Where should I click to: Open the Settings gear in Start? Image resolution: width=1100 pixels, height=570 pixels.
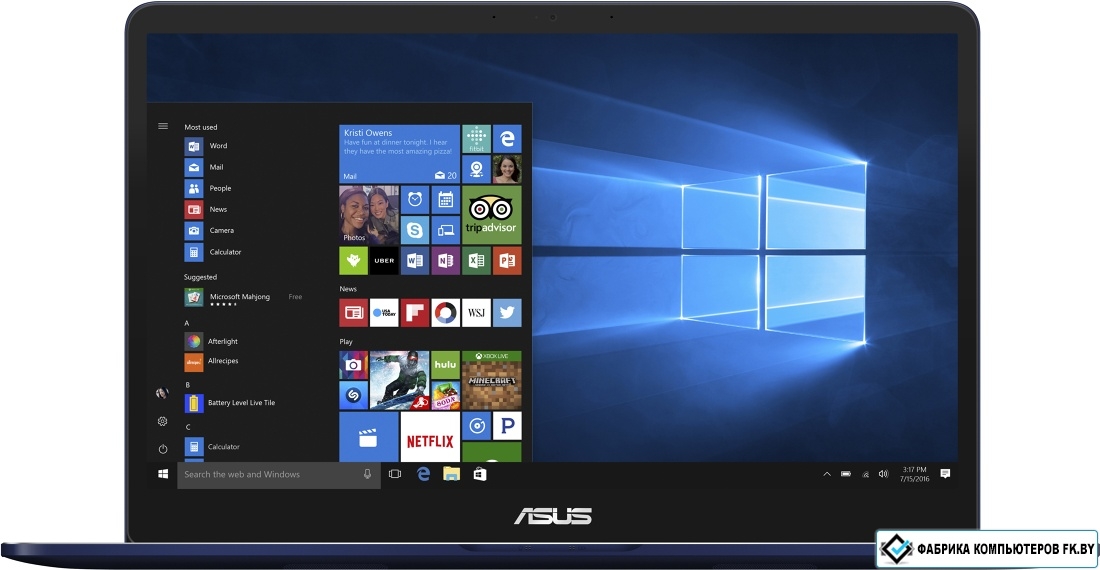(162, 421)
